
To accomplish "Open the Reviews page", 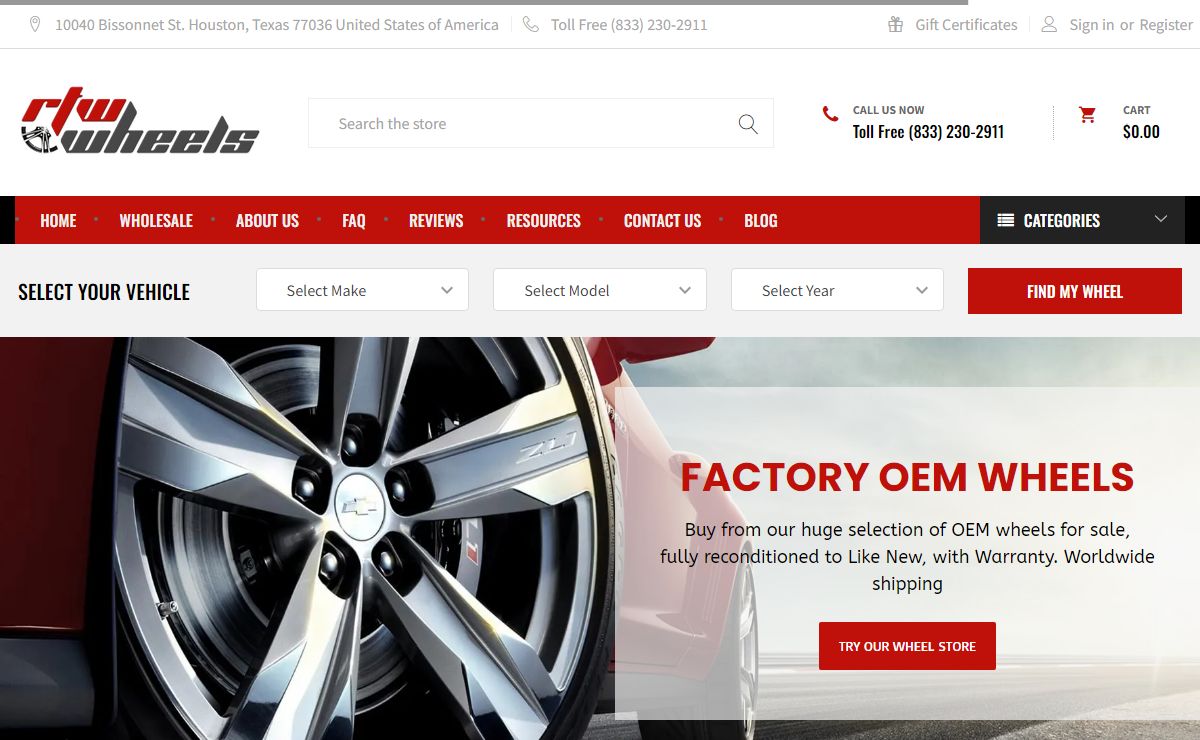I will [436, 221].
